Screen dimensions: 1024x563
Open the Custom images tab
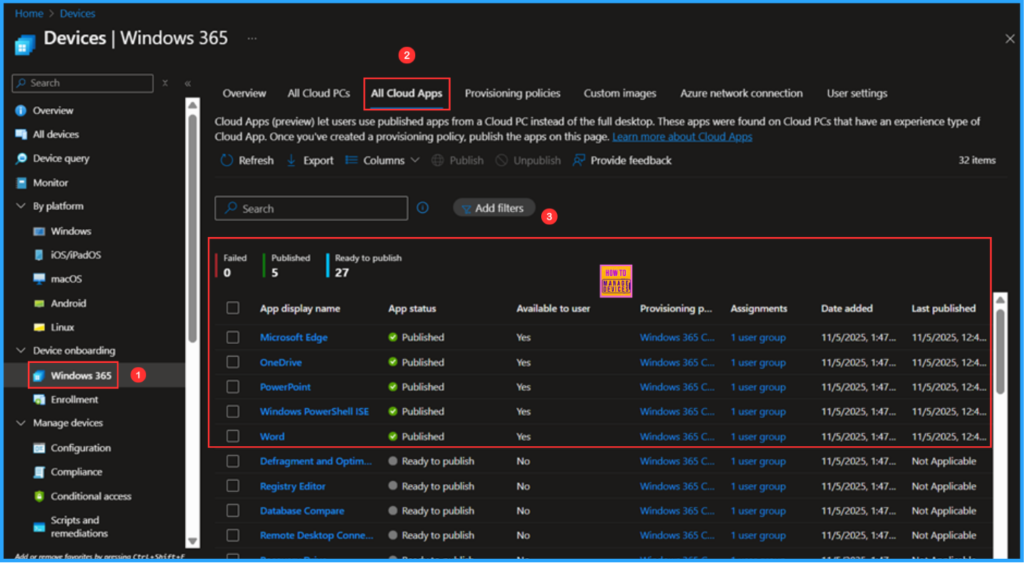[x=620, y=93]
